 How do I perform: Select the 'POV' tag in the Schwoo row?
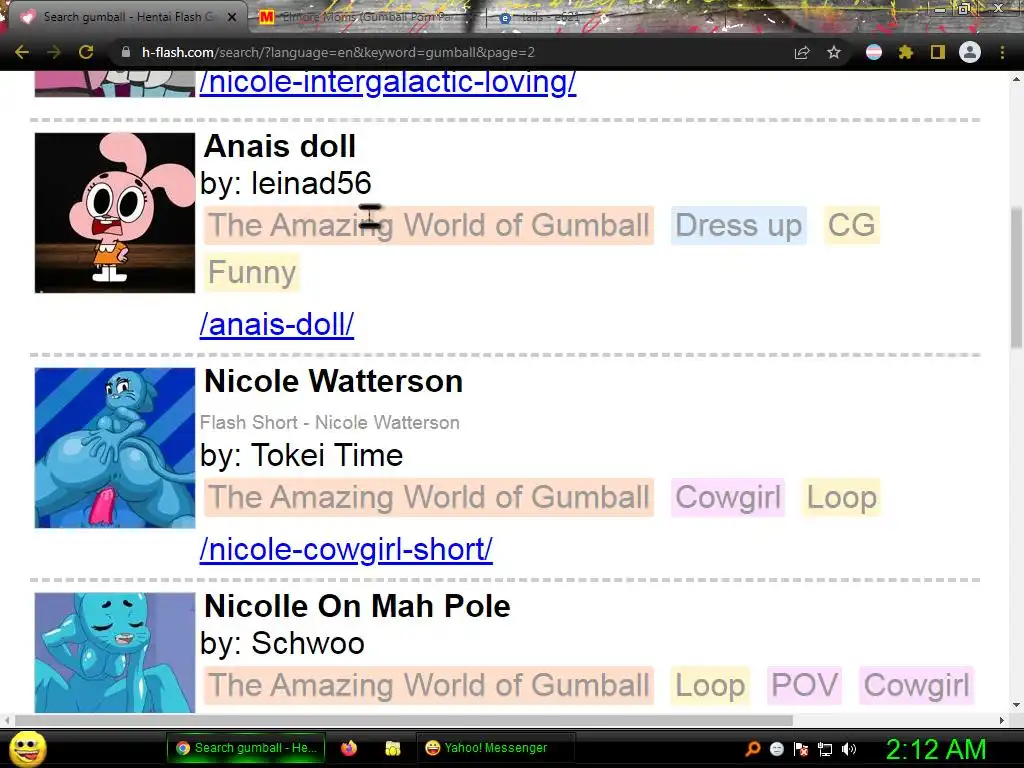click(805, 685)
